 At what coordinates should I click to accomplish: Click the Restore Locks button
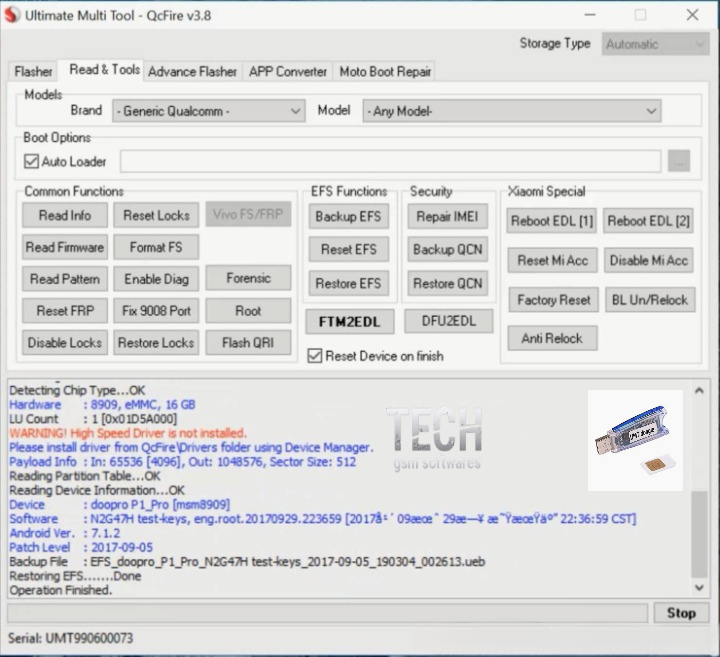click(156, 343)
